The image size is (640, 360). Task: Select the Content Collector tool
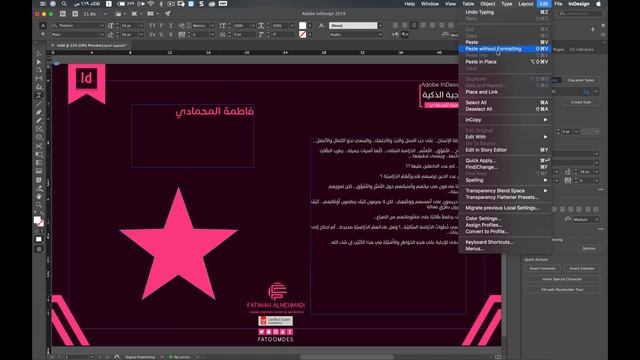39,87
